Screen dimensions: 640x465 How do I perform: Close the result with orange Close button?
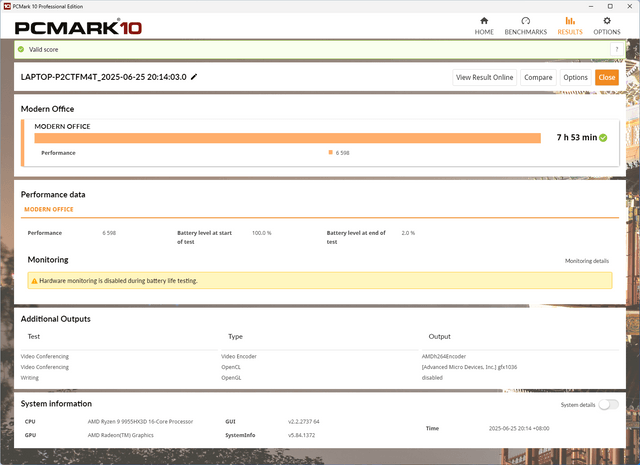[607, 77]
